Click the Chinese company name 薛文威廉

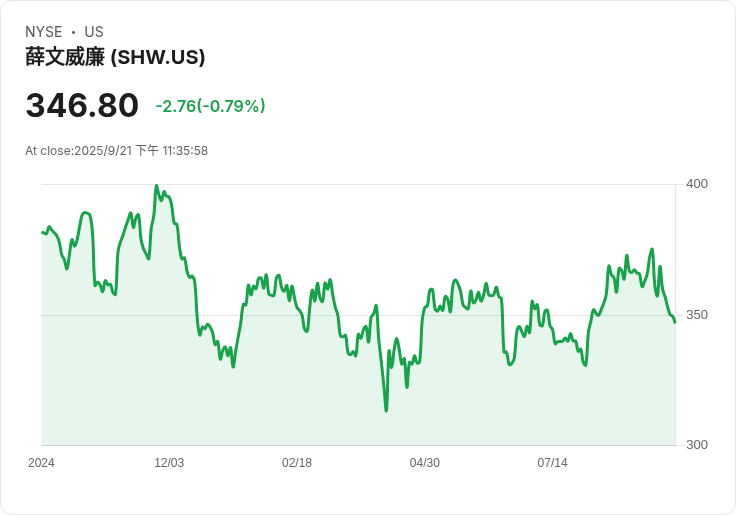pos(65,57)
